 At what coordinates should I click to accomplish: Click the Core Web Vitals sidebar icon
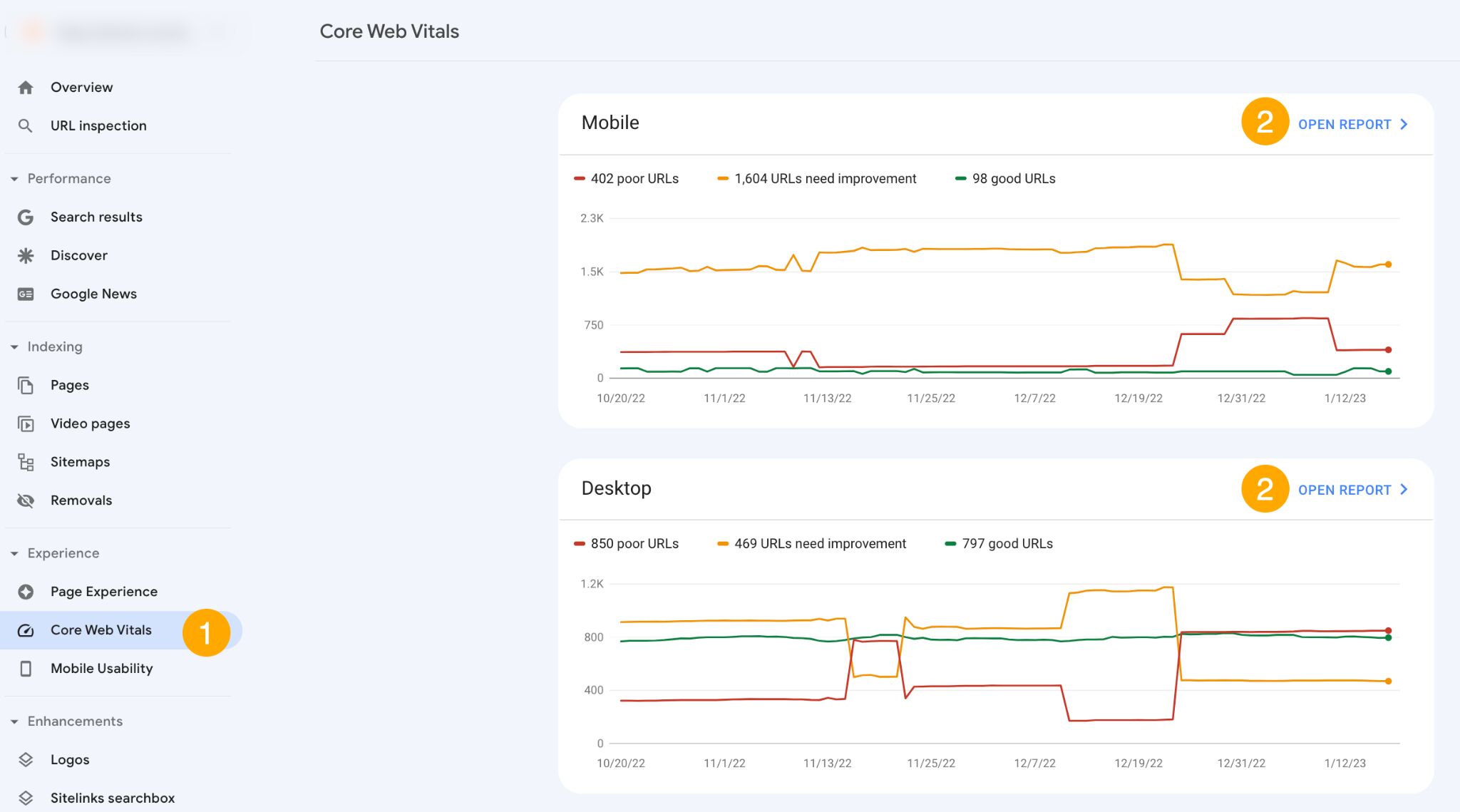(27, 629)
